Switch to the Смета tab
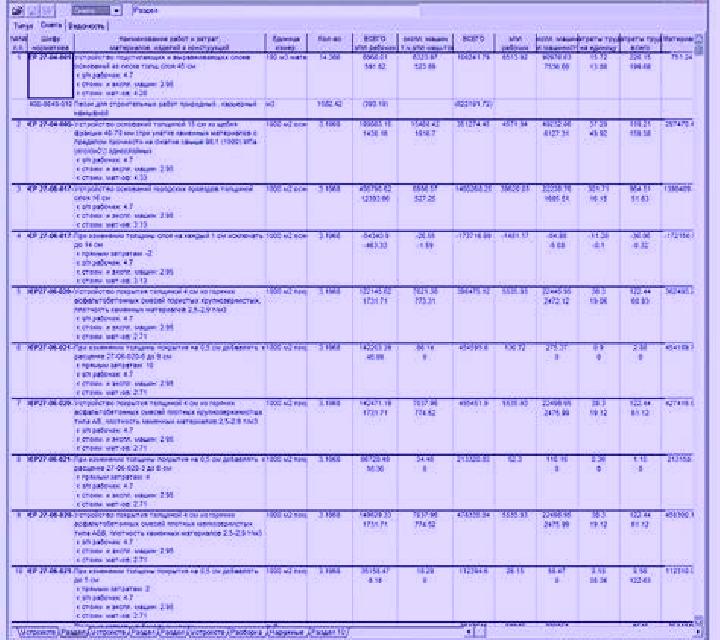 pos(51,25)
